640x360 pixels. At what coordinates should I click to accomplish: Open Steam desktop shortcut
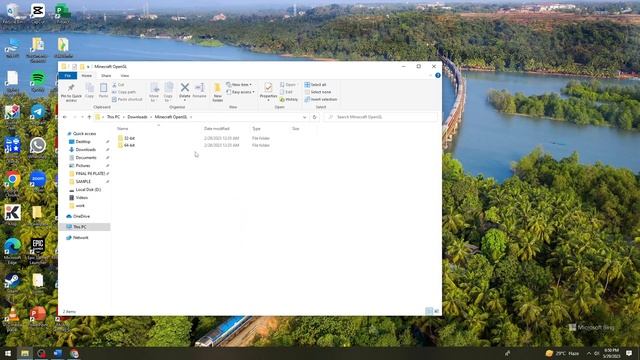point(13,282)
